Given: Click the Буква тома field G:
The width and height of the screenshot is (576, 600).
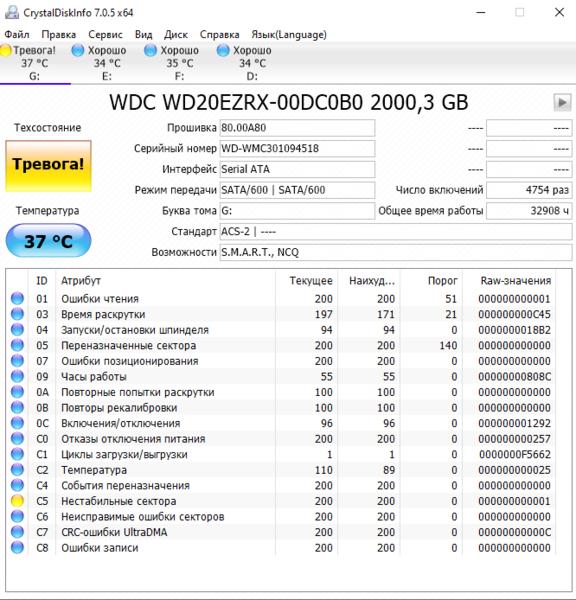Looking at the screenshot, I should click(297, 211).
